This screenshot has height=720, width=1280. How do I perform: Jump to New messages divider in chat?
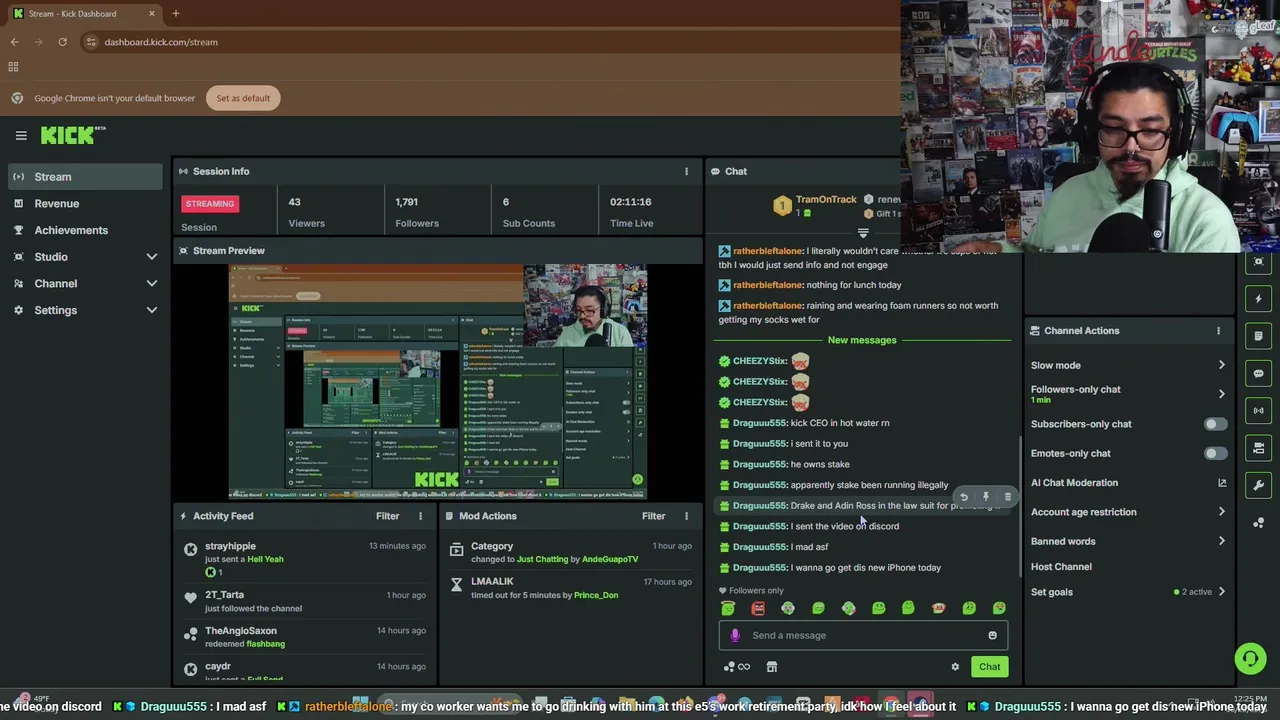point(862,340)
